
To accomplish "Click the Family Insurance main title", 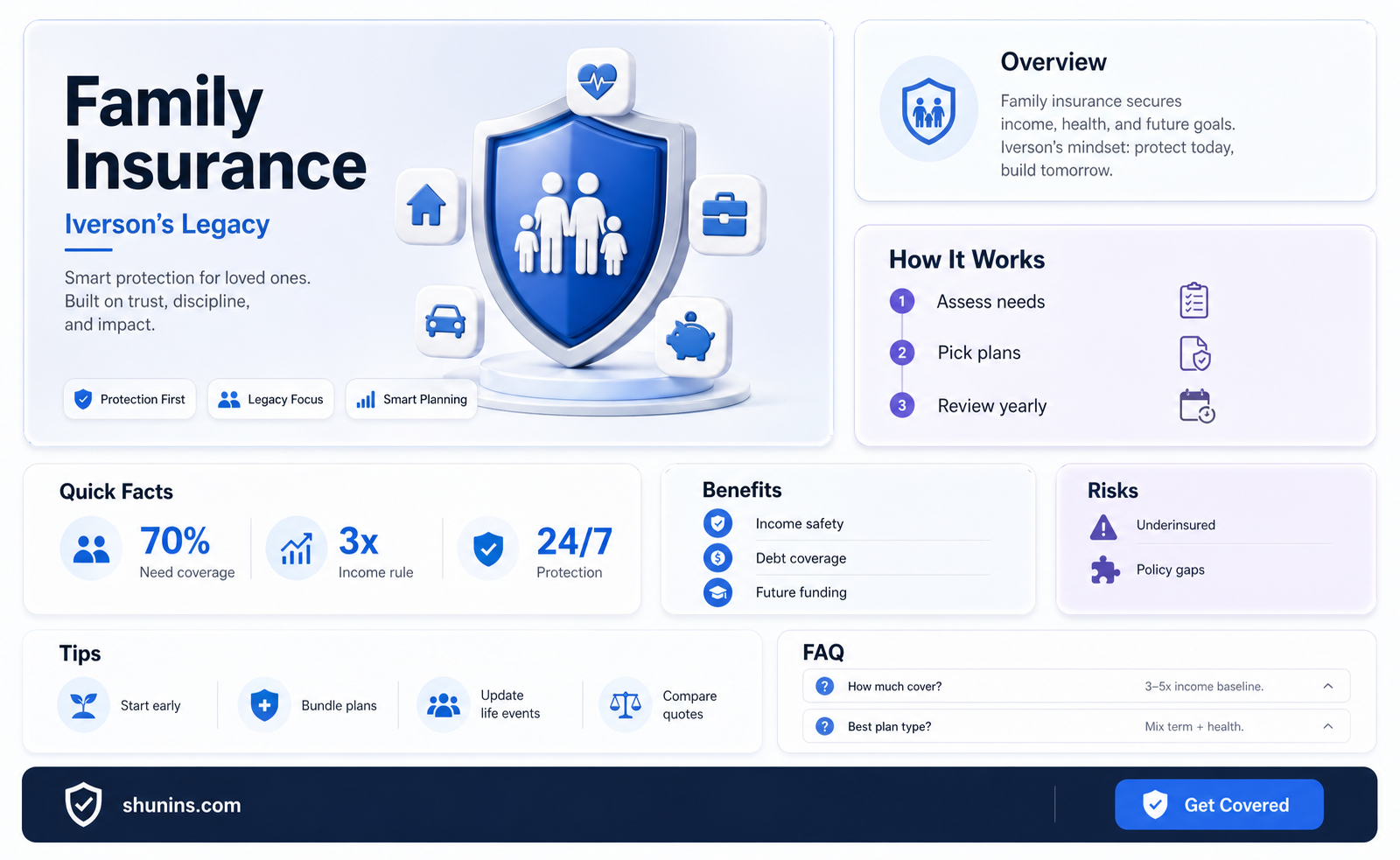I will point(215,134).
